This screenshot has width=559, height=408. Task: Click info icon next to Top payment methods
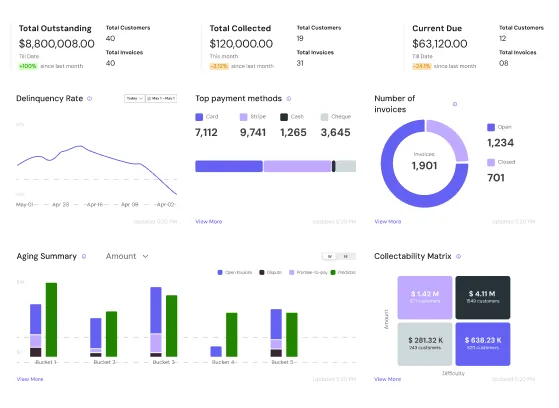pos(289,99)
